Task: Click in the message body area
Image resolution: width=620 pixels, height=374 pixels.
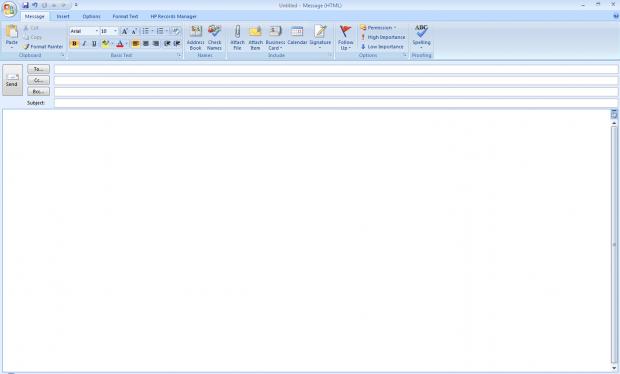Action: [306, 240]
